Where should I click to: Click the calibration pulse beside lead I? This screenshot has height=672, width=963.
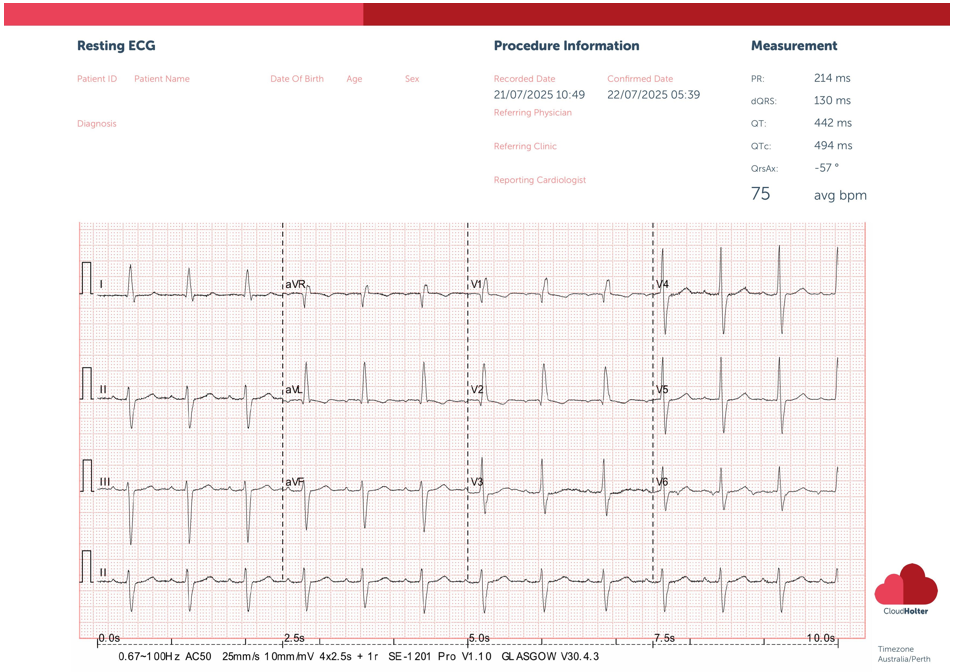(x=86, y=278)
